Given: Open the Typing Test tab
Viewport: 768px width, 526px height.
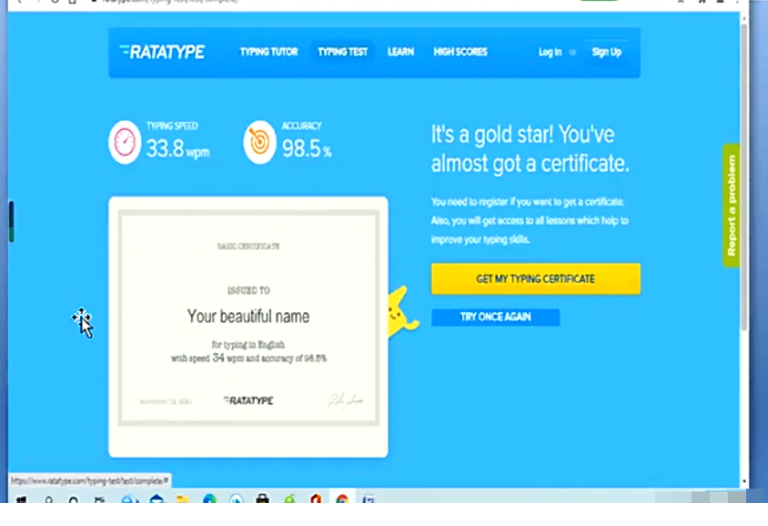Looking at the screenshot, I should click(342, 52).
